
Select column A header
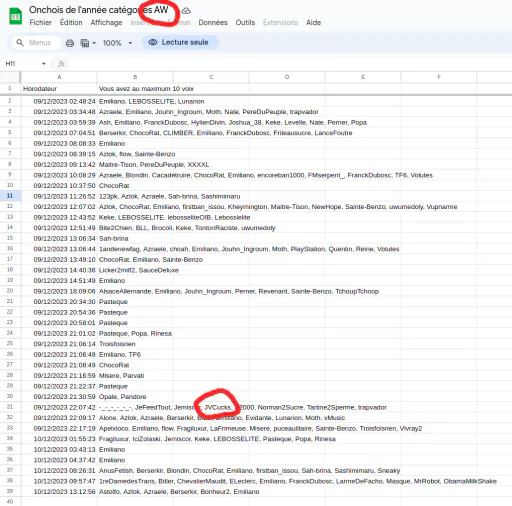coord(59,77)
